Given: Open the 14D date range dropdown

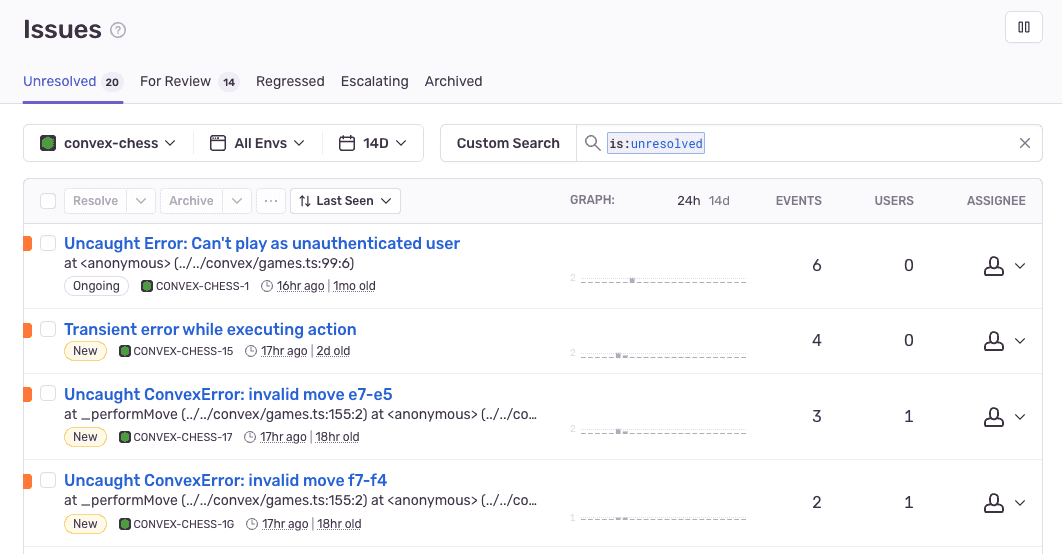Looking at the screenshot, I should [373, 143].
